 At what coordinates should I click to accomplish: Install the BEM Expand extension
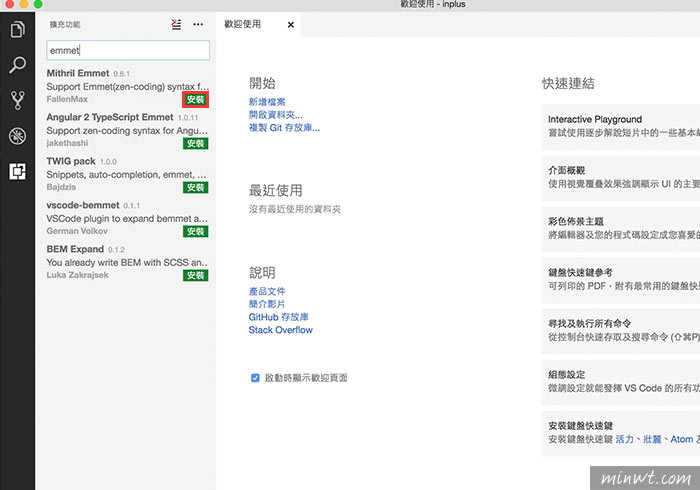pyautogui.click(x=196, y=275)
